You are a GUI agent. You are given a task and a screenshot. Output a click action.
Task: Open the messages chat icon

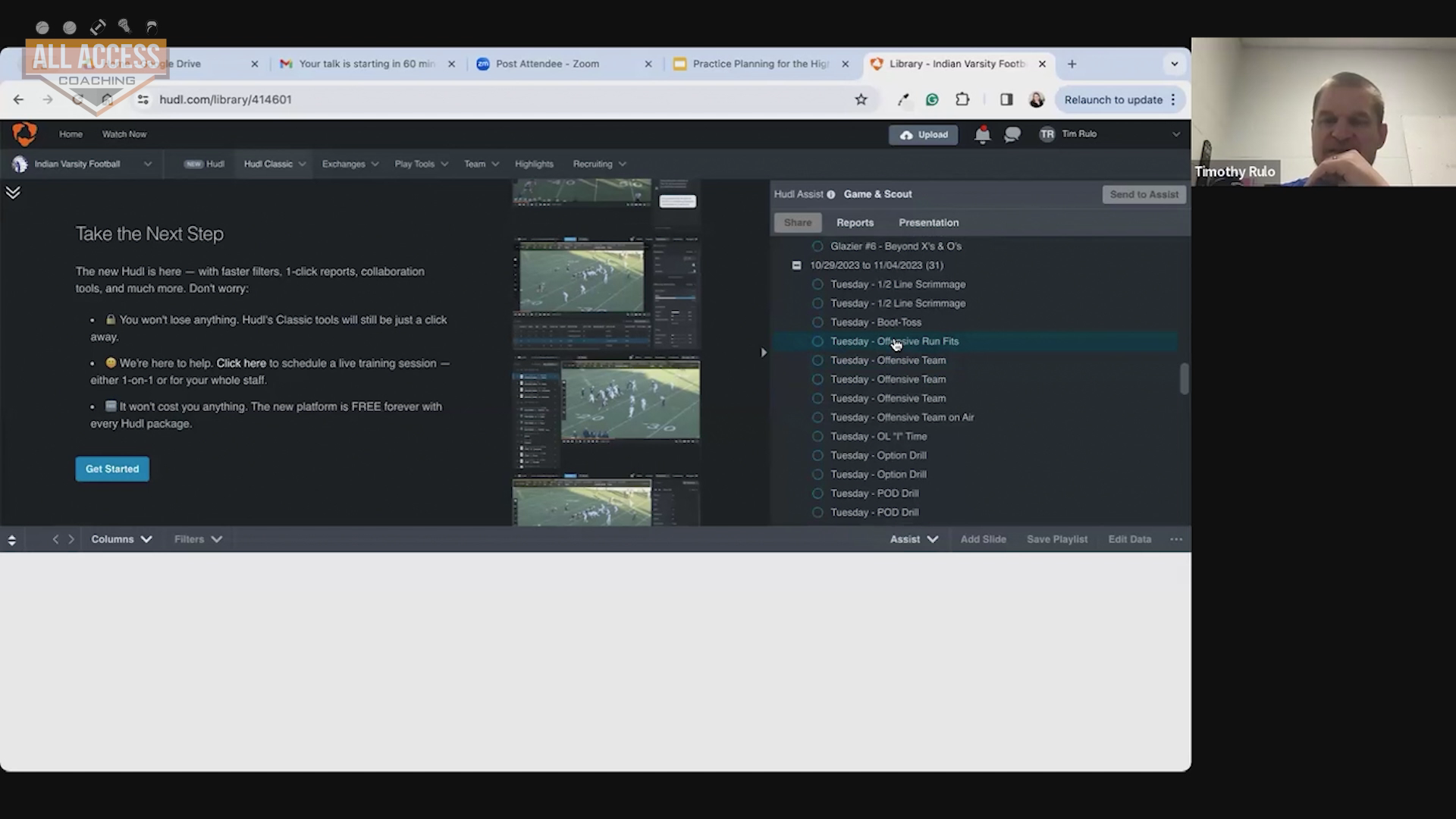[x=1012, y=135]
